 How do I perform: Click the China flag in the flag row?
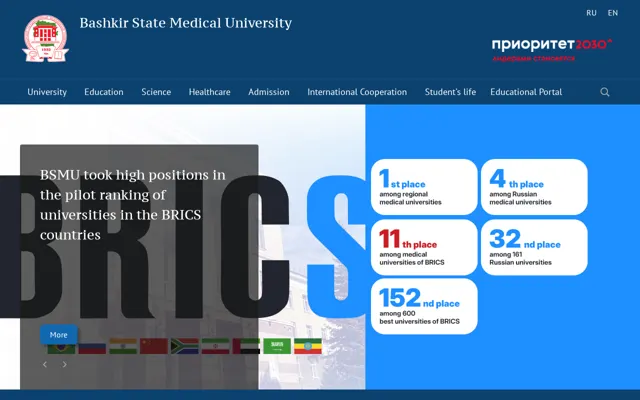click(x=154, y=346)
